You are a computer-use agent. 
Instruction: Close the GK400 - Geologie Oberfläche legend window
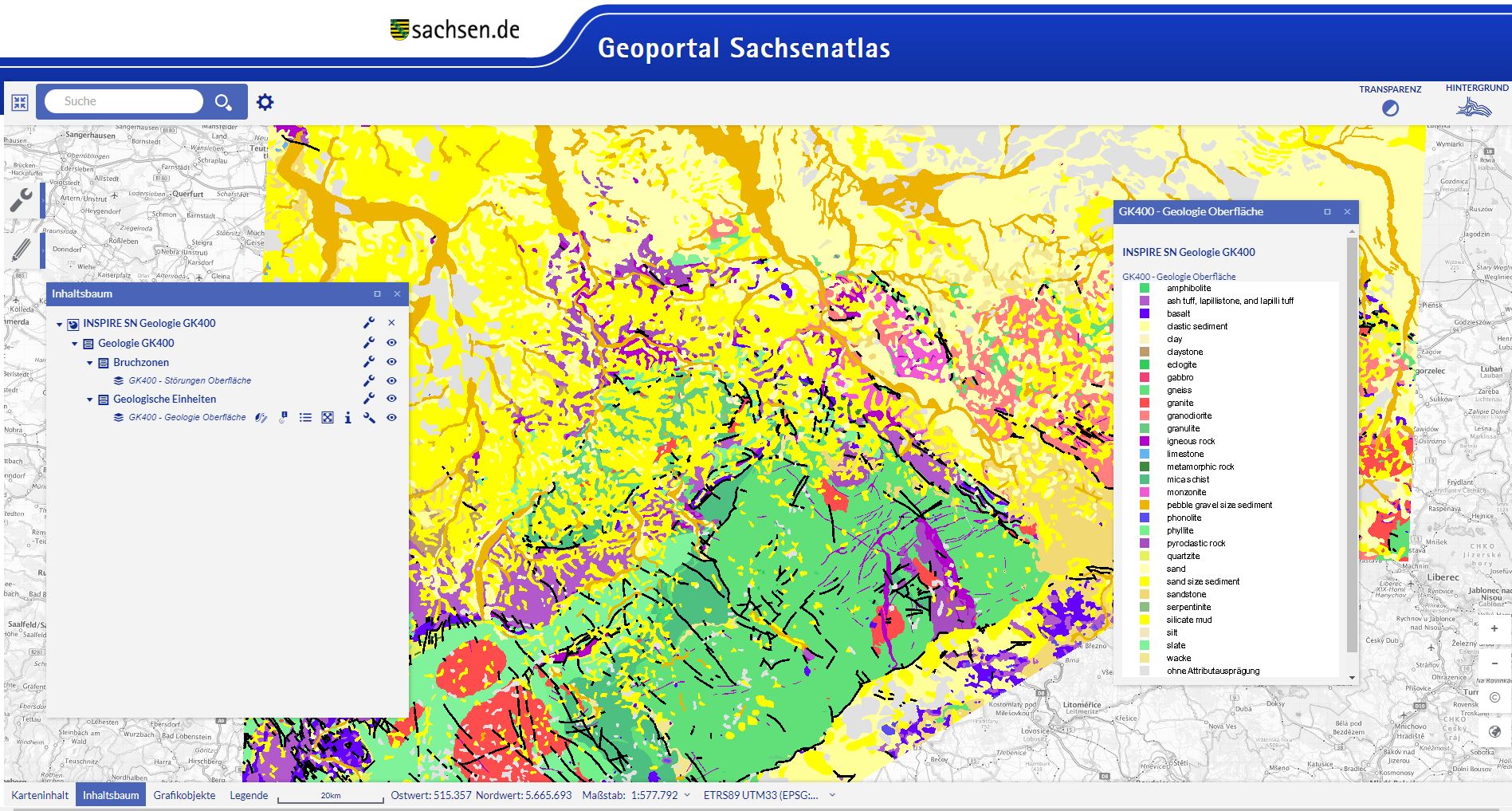pos(1347,212)
